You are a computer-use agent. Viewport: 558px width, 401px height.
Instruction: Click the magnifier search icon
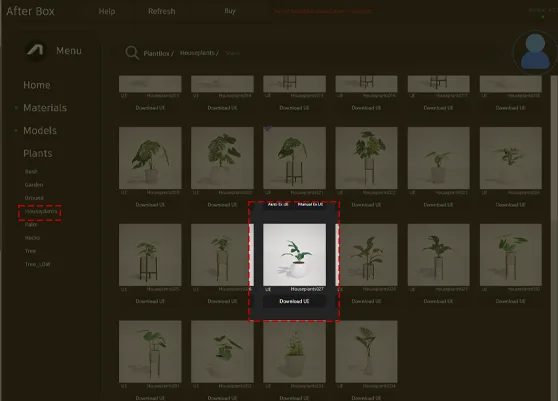point(132,53)
